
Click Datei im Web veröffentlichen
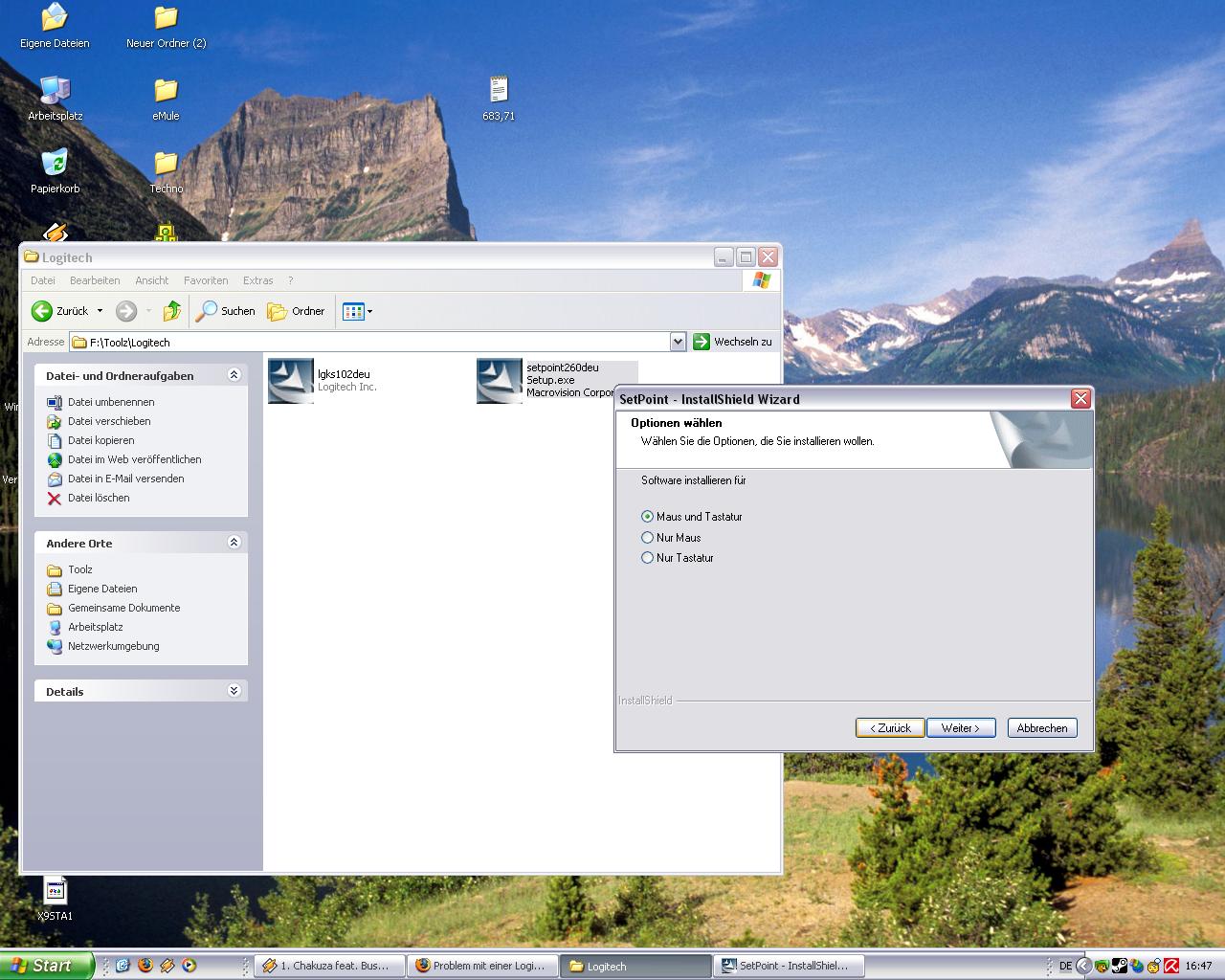(134, 459)
